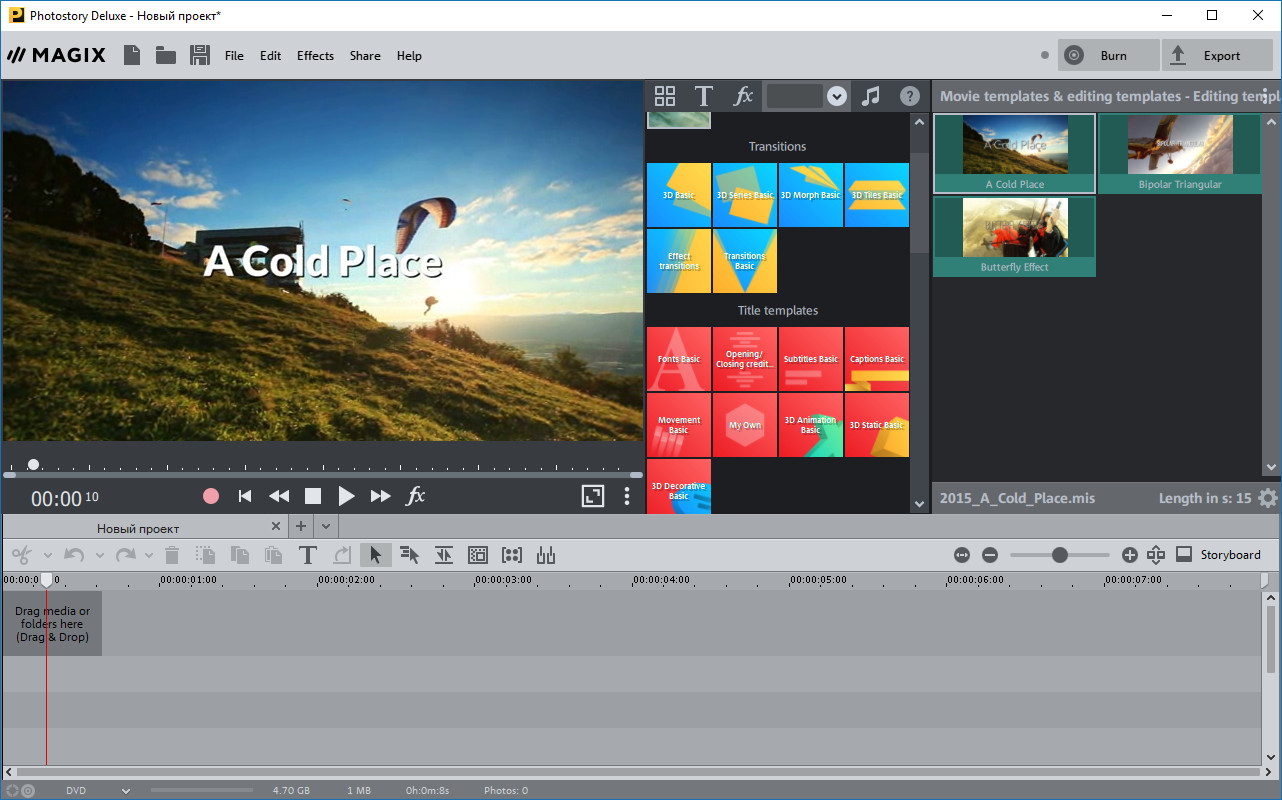Click the scissors cut tool
1282x800 pixels.
22,555
